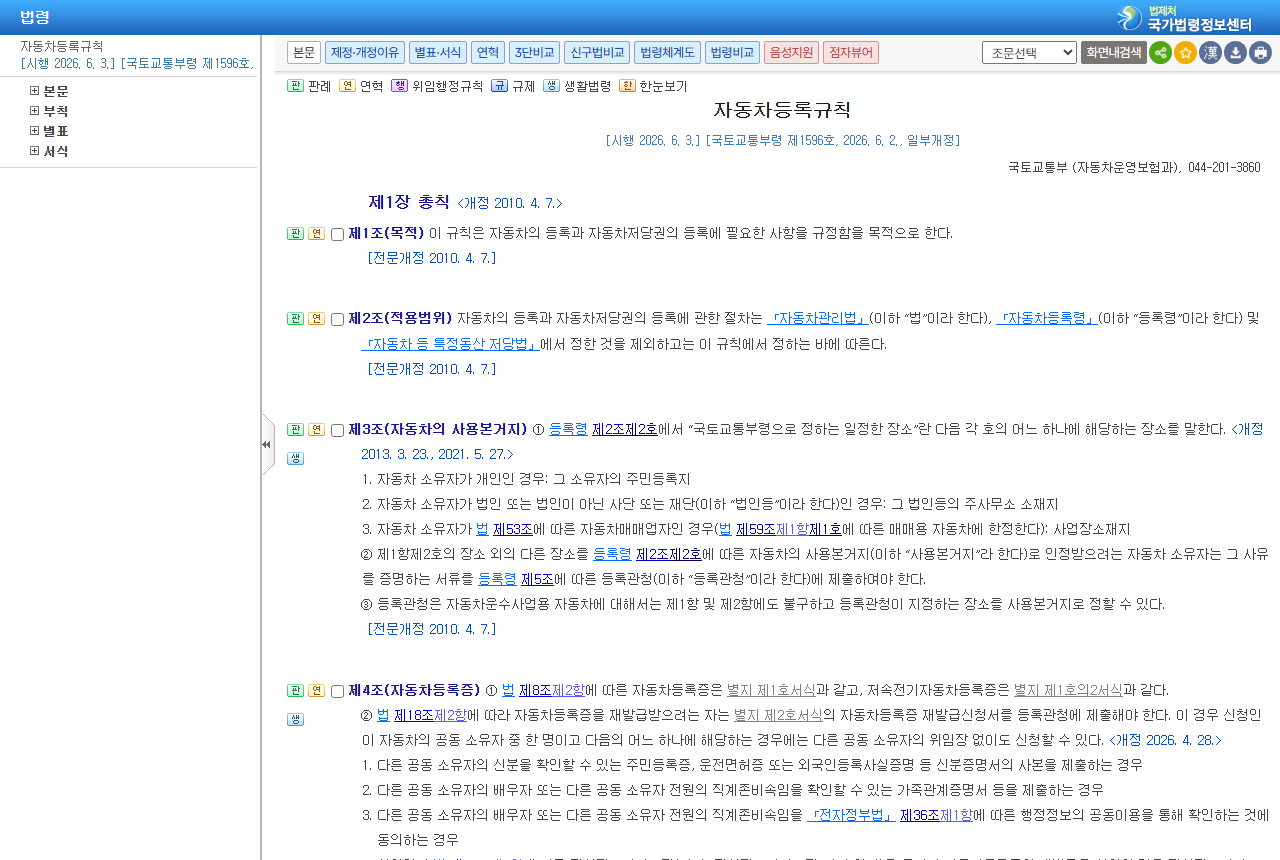Check the box for 제1조(목적)
The image size is (1280, 860).
click(x=337, y=234)
